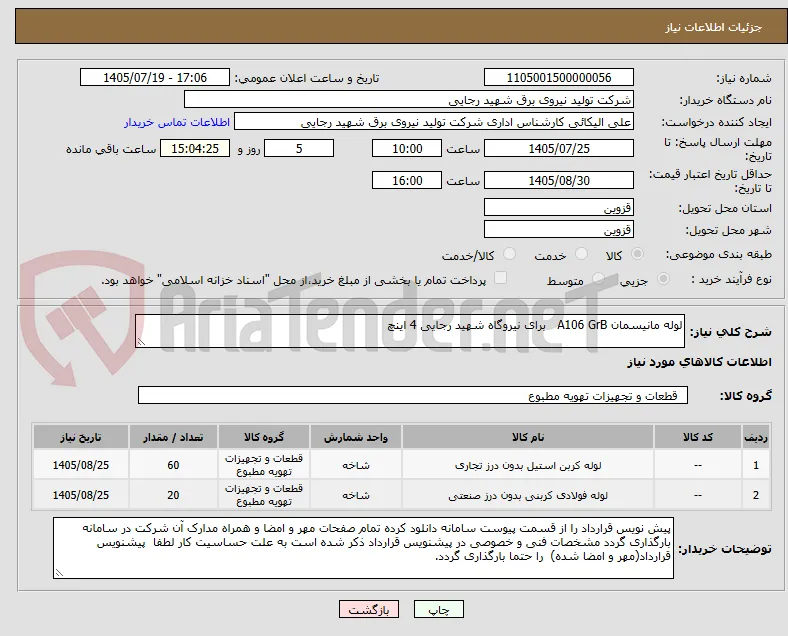Click the گروه کالا field
The height and width of the screenshot is (636, 788).
pos(413,395)
